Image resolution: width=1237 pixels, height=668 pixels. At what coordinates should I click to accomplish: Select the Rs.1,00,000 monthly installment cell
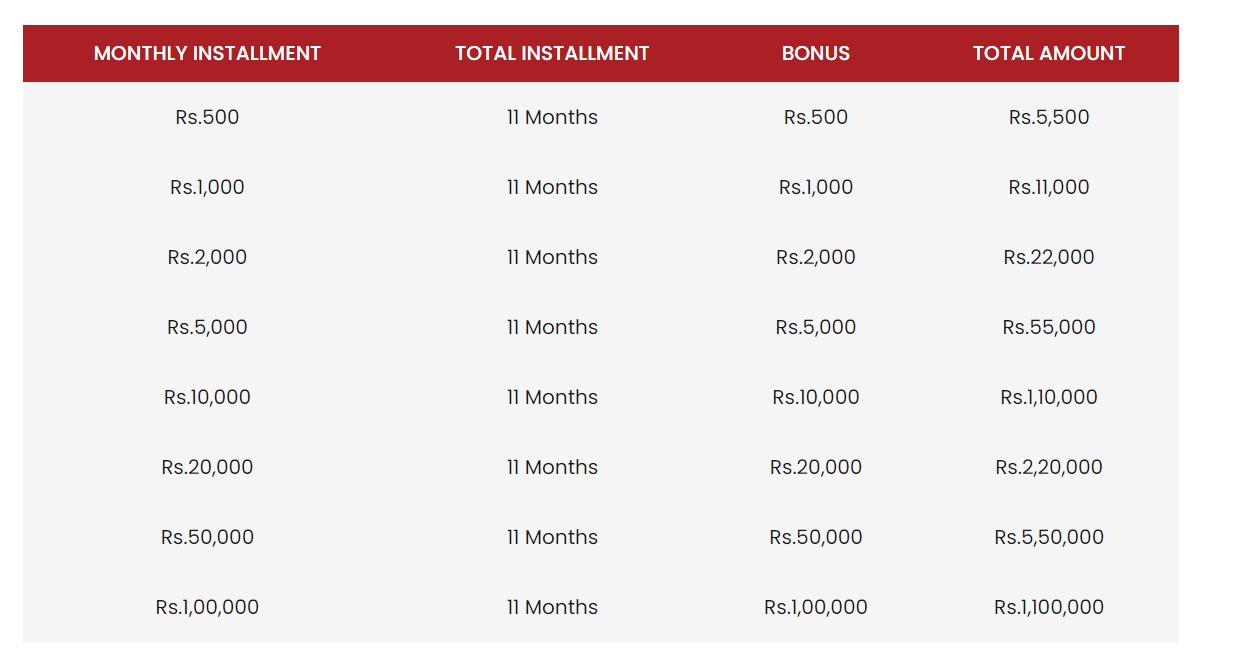click(207, 607)
